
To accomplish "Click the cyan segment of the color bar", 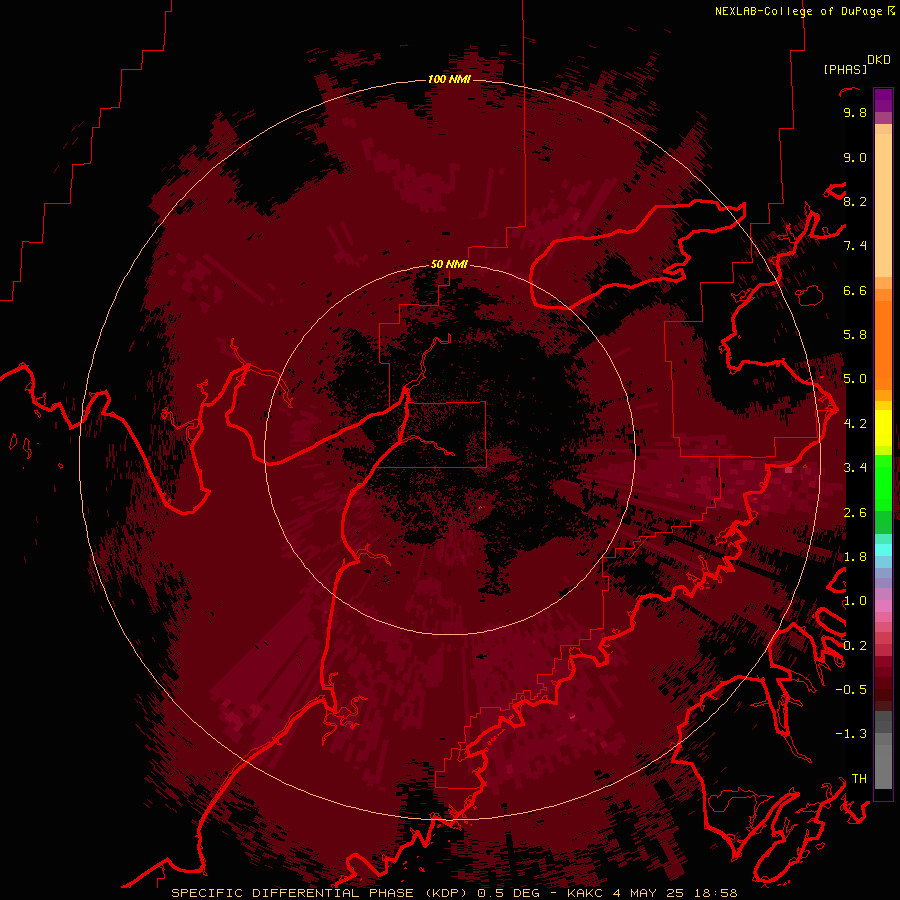I will tap(883, 550).
